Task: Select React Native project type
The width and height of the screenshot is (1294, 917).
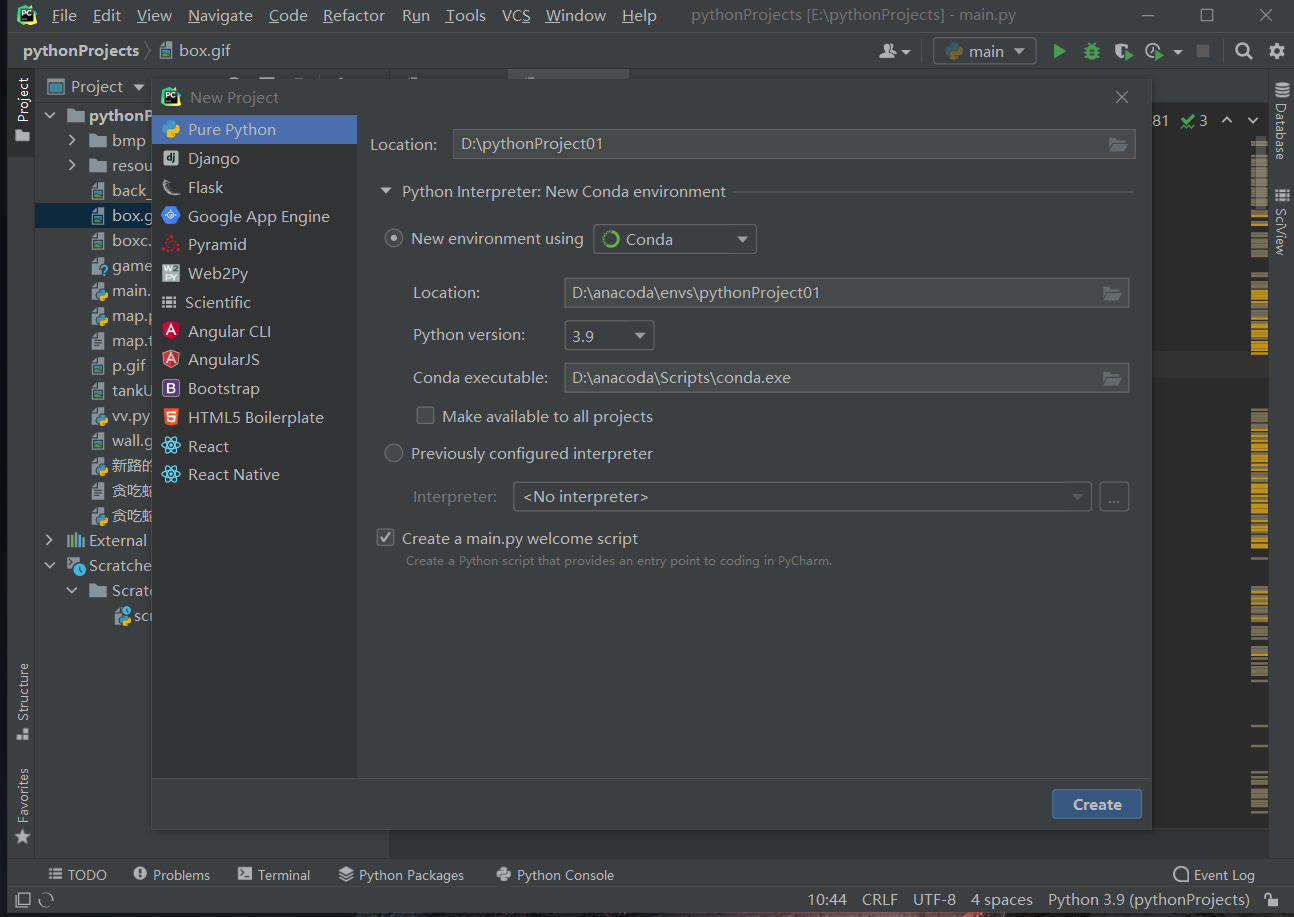Action: click(x=254, y=474)
